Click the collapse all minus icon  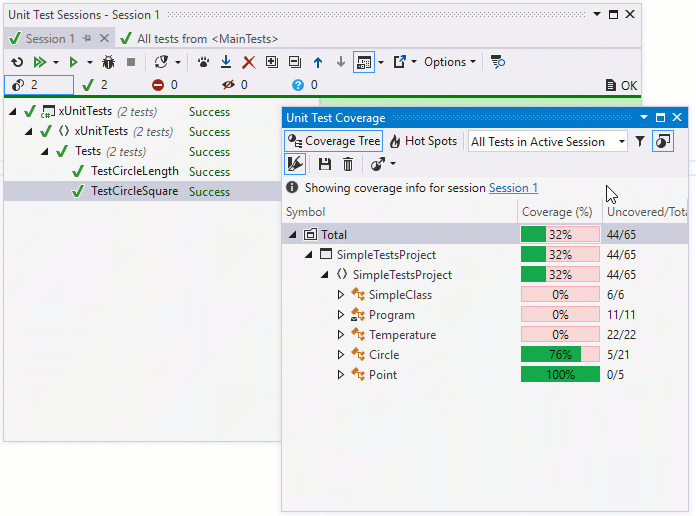point(294,62)
